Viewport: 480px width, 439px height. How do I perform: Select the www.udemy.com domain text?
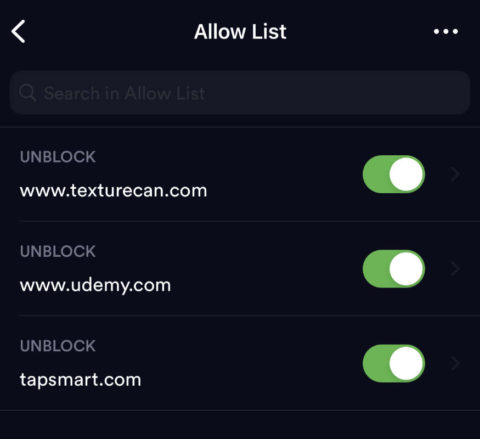coord(95,286)
